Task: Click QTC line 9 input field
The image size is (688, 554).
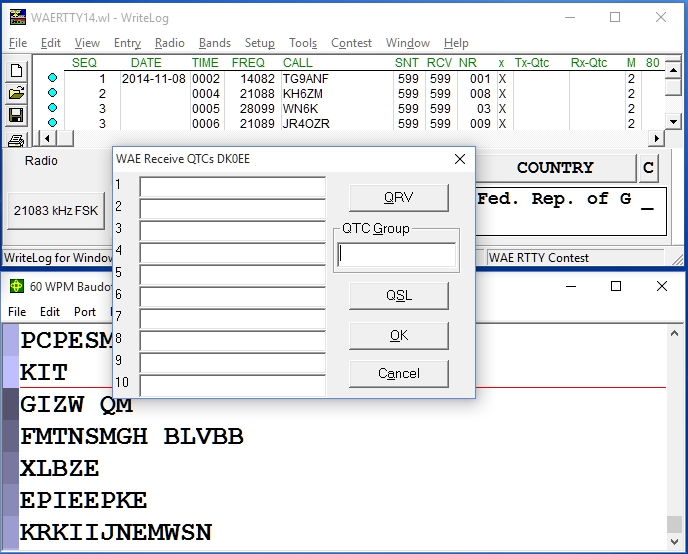Action: [233, 362]
